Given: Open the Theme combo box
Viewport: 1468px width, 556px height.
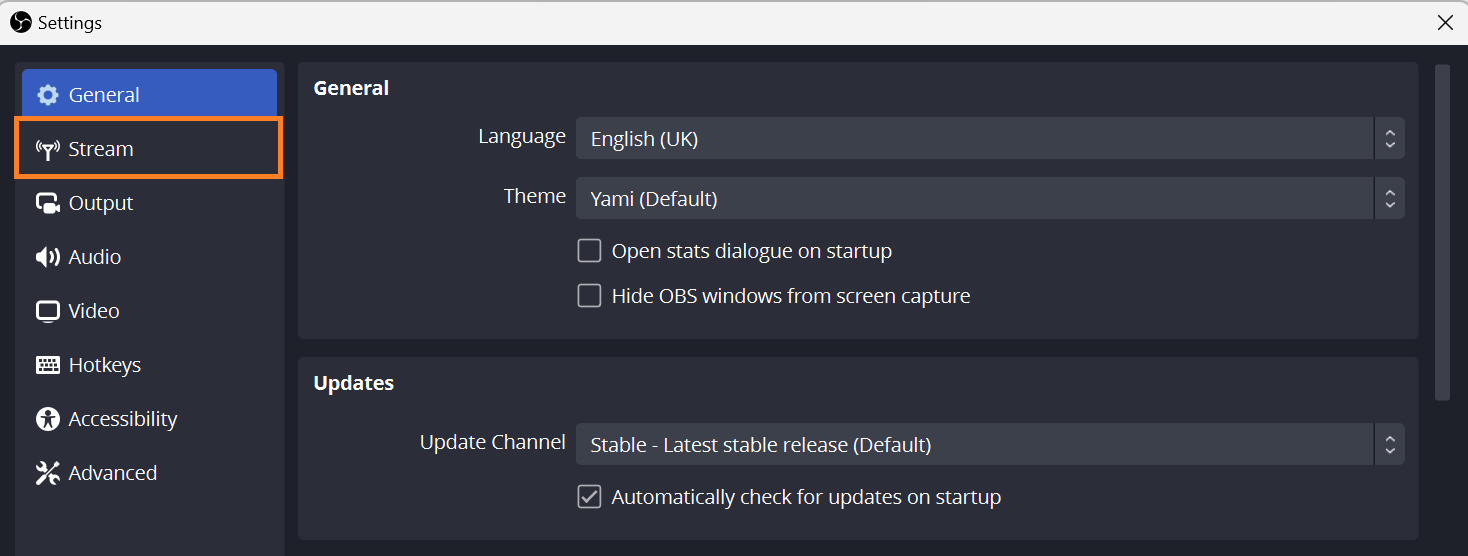Looking at the screenshot, I should (x=990, y=198).
